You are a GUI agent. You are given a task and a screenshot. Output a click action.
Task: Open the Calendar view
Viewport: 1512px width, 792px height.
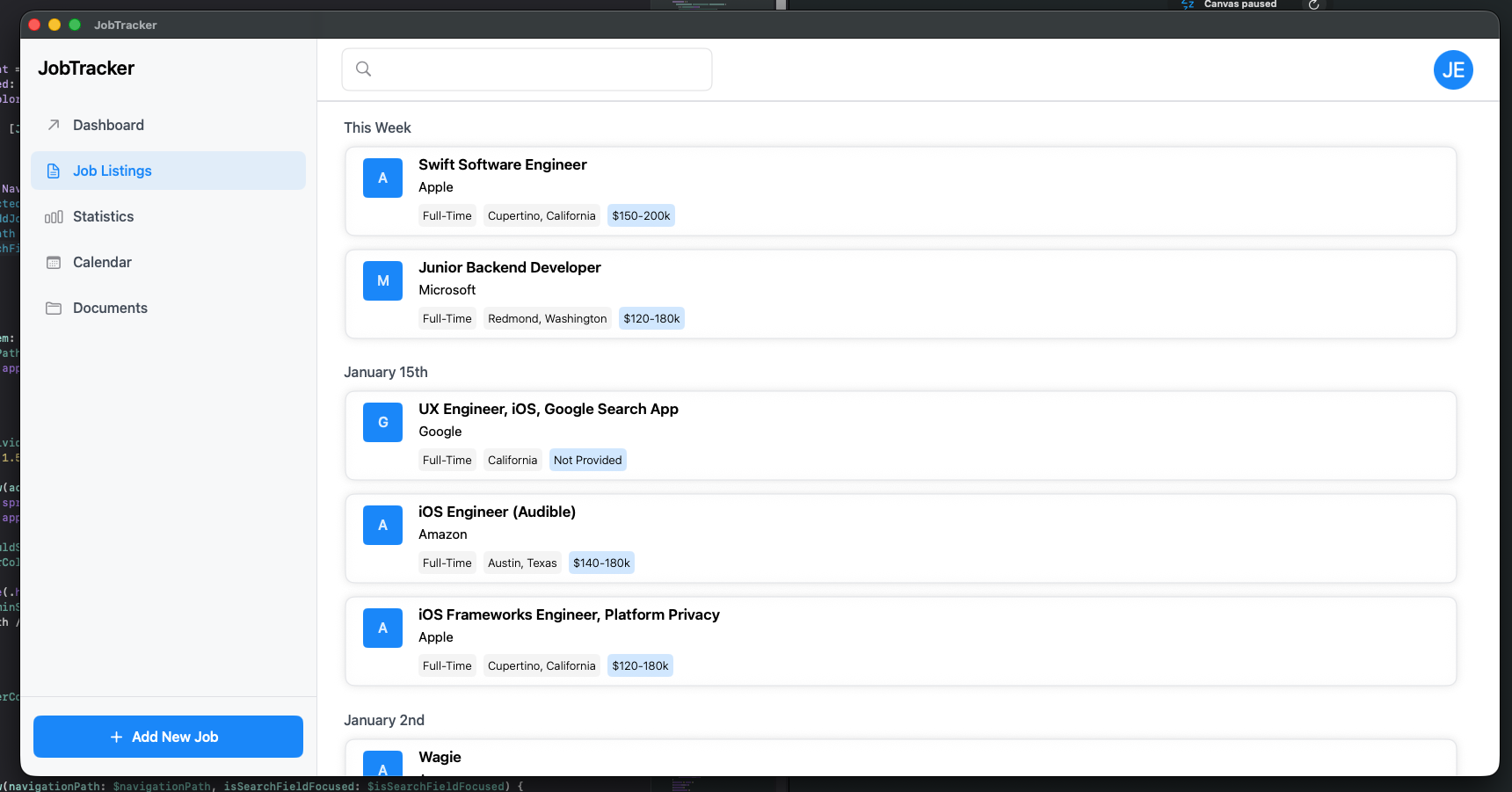tap(168, 262)
